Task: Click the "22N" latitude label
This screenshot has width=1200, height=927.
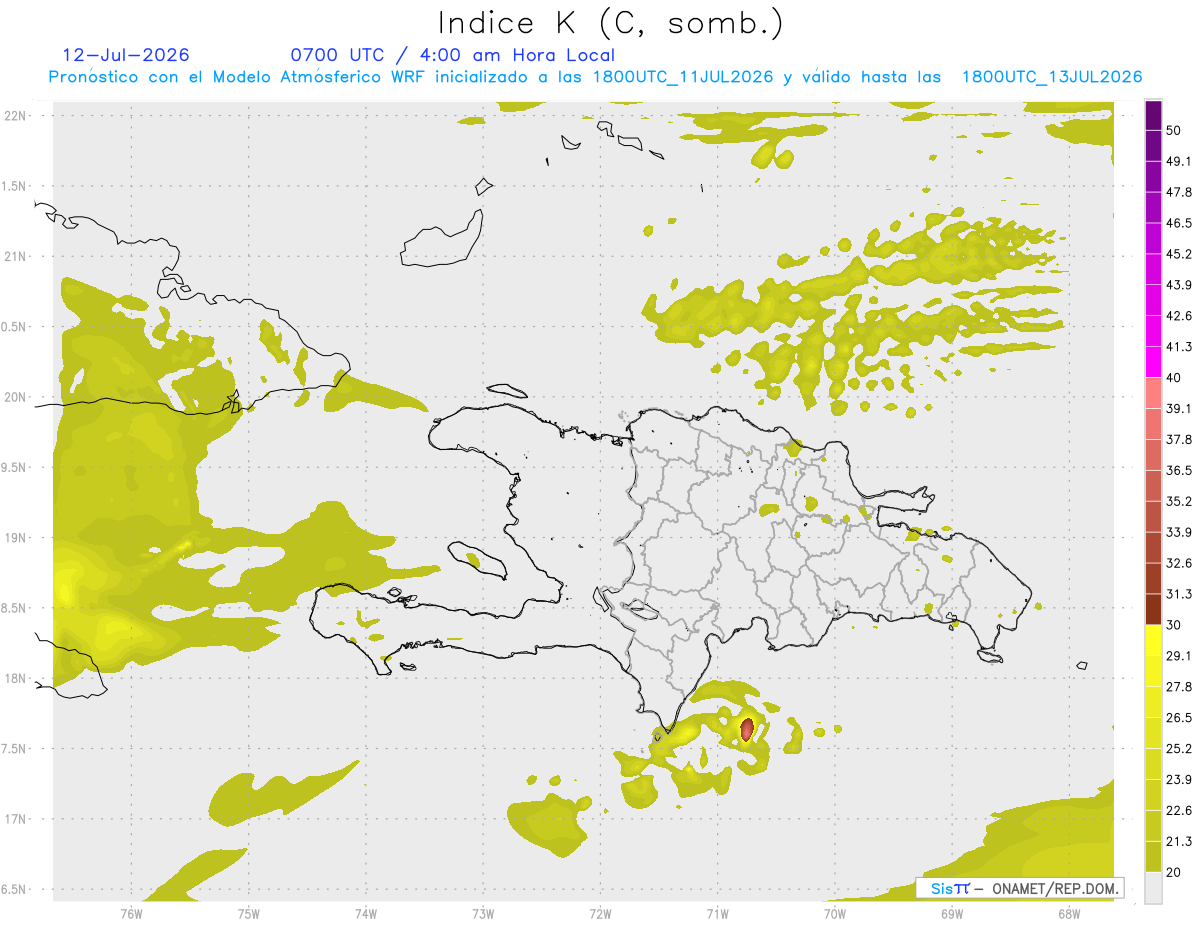Action: pos(17,115)
